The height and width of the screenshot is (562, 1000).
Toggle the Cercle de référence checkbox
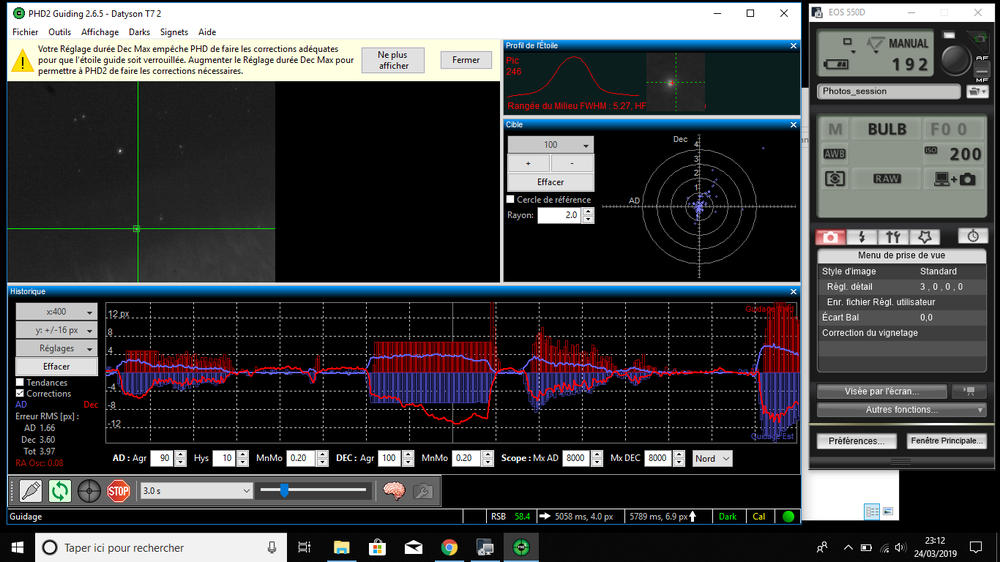[x=512, y=200]
